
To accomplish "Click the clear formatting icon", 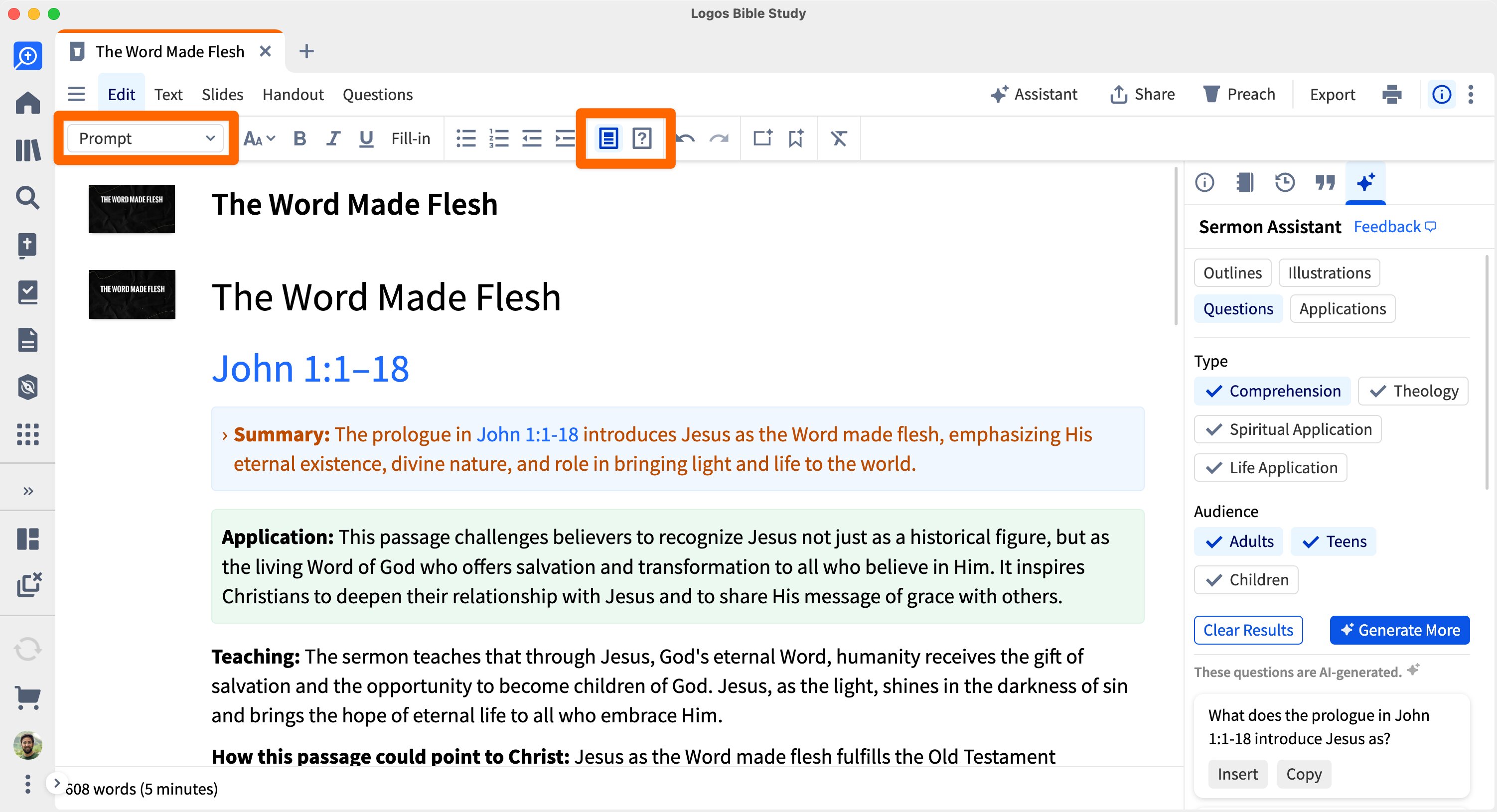I will coord(839,138).
